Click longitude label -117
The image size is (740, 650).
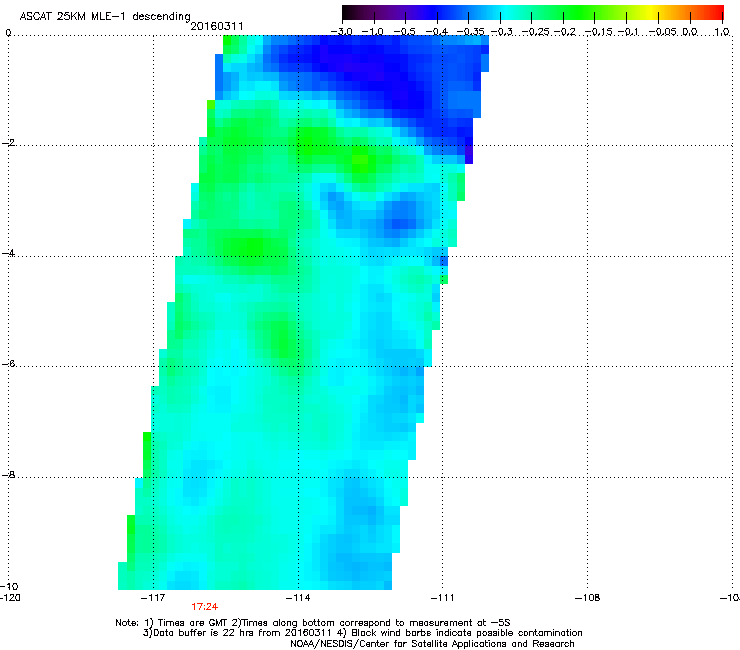(x=153, y=598)
